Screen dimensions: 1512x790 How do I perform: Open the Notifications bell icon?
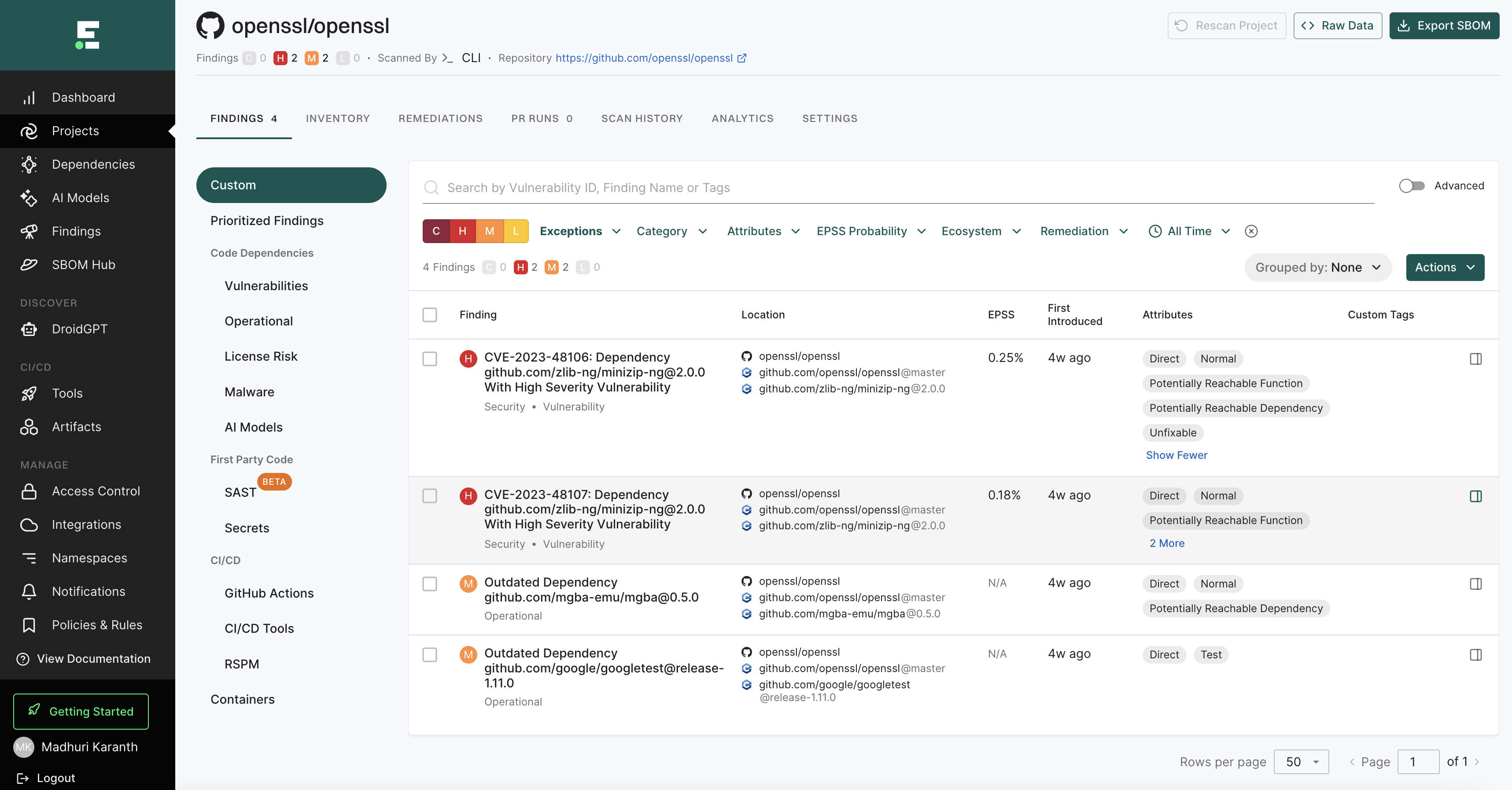pyautogui.click(x=29, y=592)
